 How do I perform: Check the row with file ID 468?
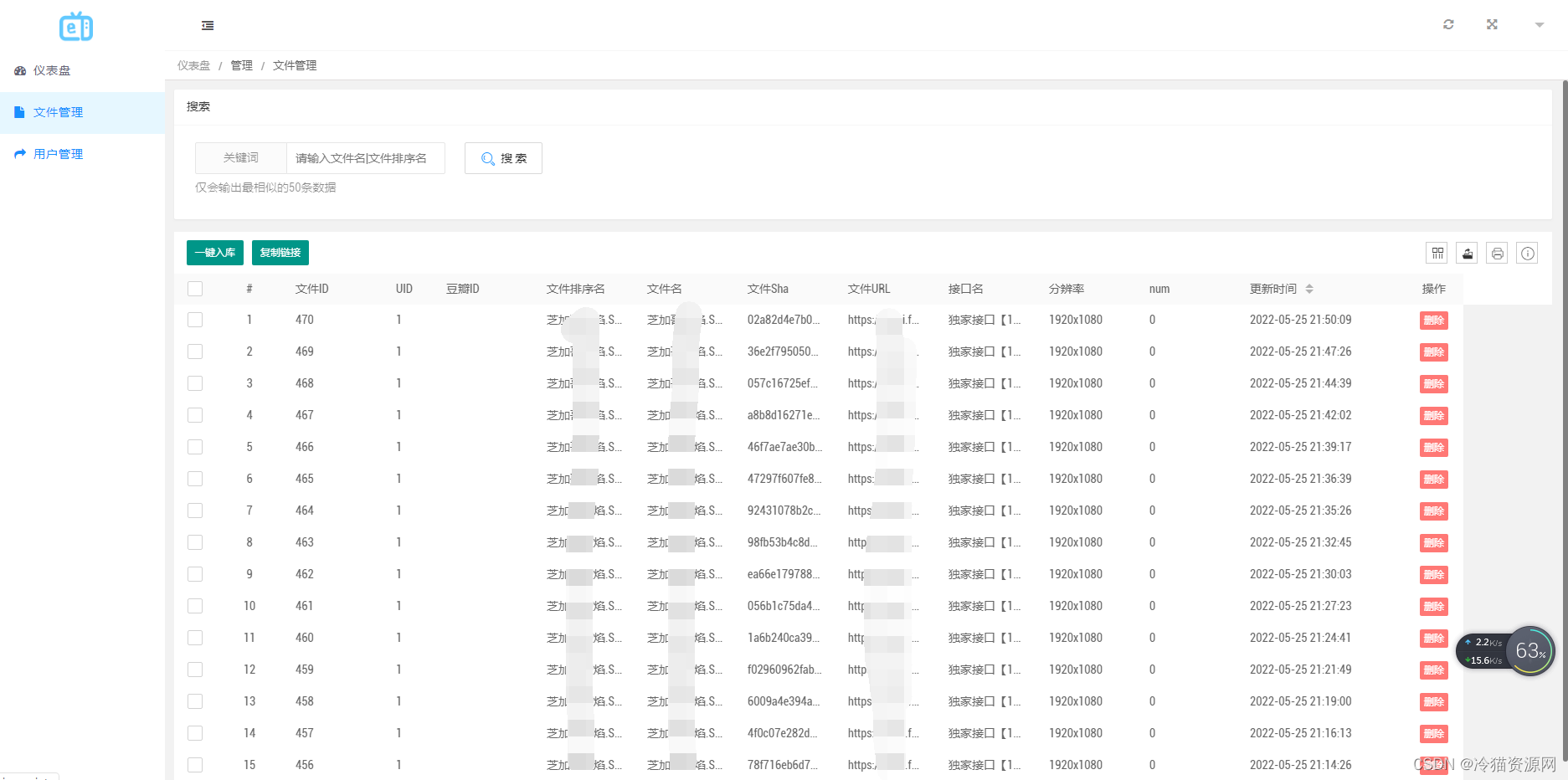point(195,383)
